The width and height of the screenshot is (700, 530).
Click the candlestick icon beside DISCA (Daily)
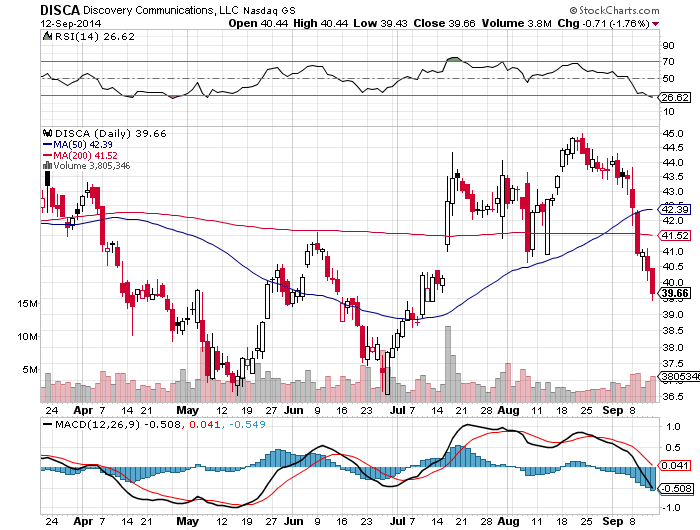[47, 133]
